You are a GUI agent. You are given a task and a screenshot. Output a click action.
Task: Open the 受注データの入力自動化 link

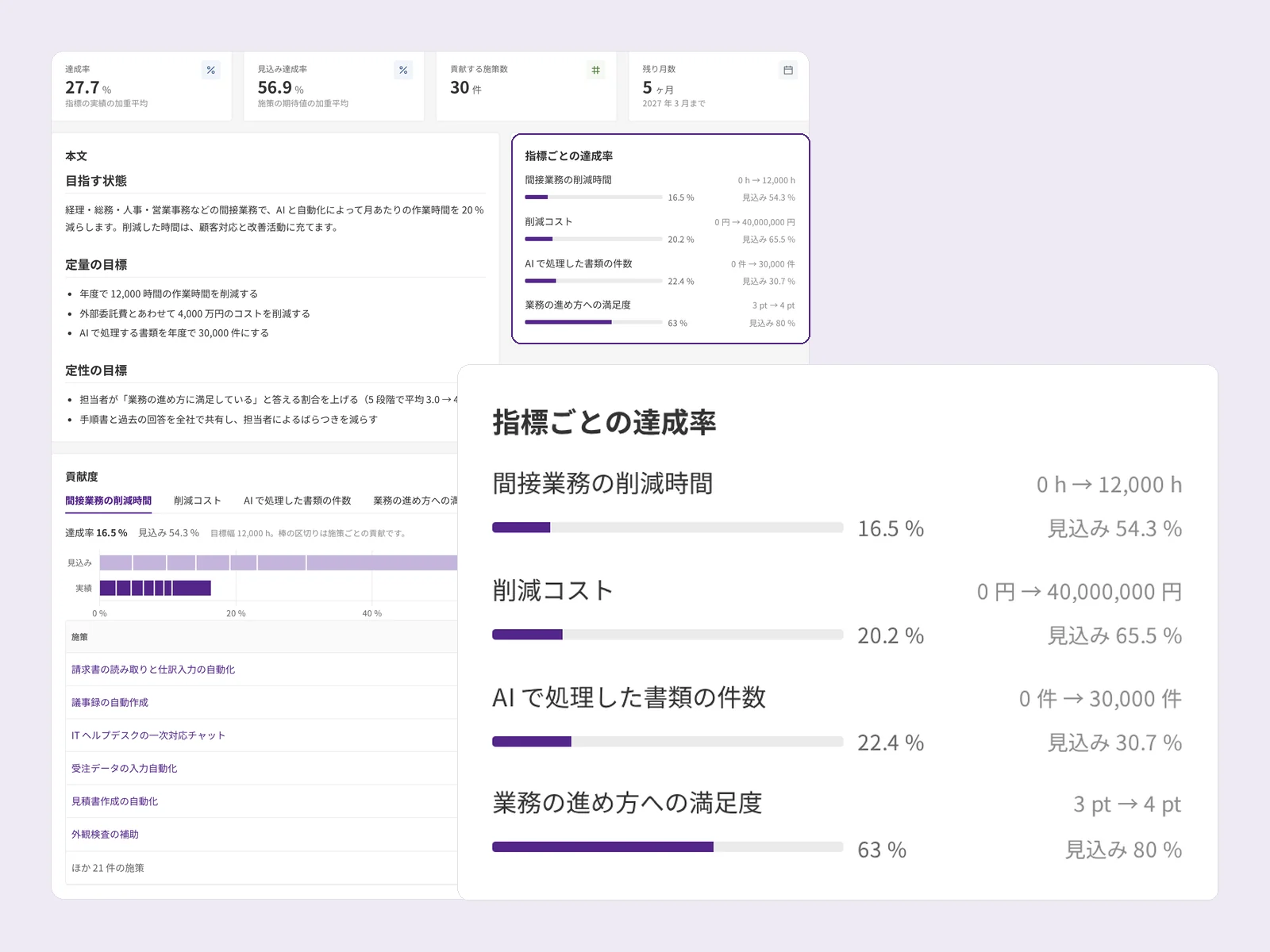[124, 769]
